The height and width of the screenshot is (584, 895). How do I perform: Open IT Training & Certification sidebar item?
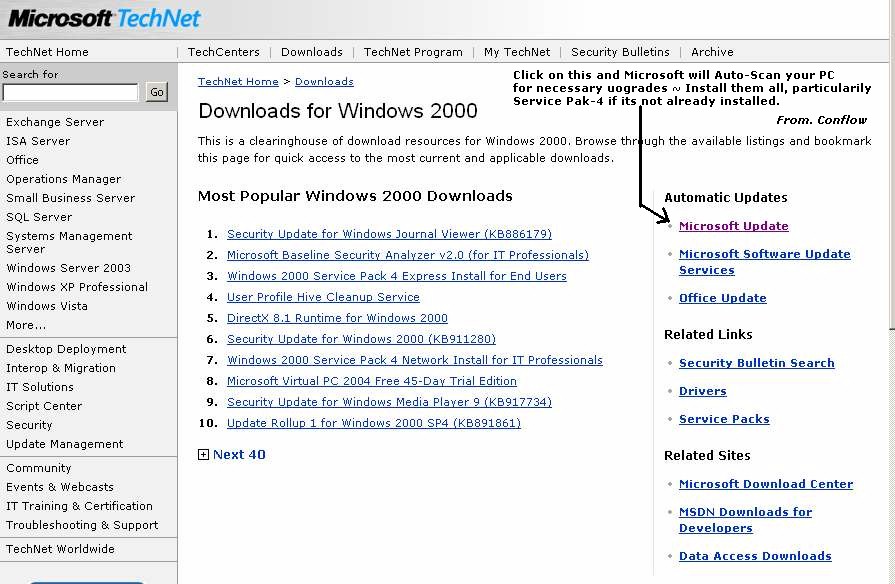(79, 506)
